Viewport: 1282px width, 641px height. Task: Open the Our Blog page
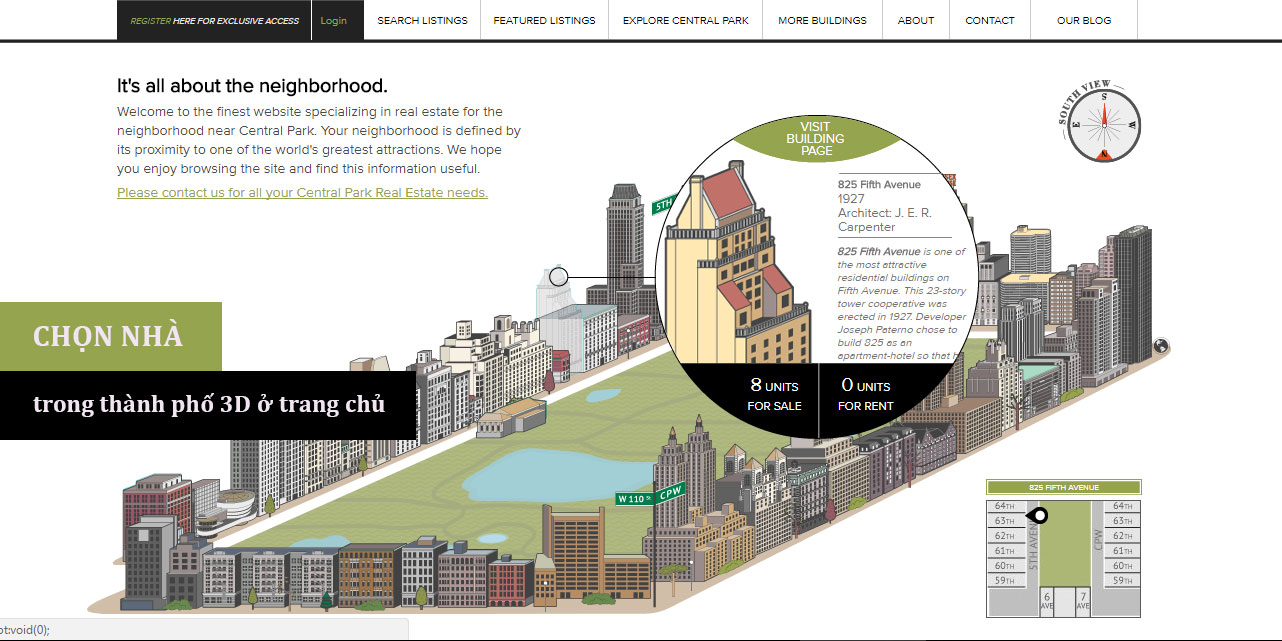(x=1084, y=20)
